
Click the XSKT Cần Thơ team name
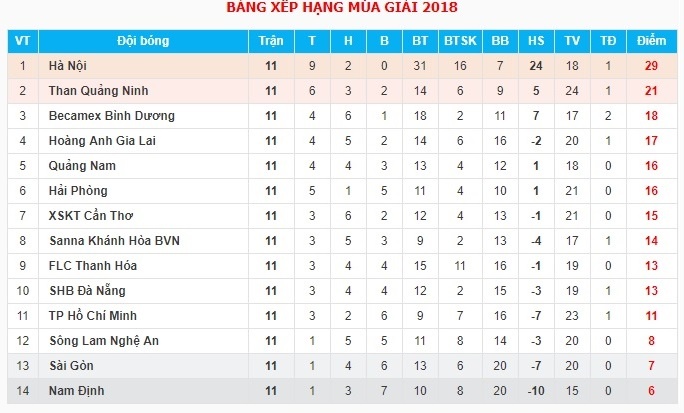coord(91,216)
